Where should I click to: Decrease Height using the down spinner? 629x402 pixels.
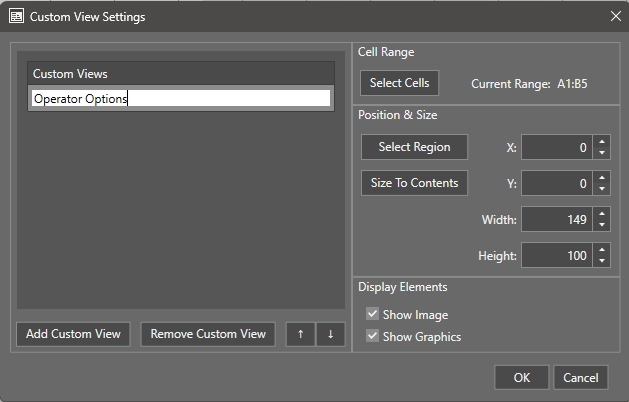click(x=601, y=262)
